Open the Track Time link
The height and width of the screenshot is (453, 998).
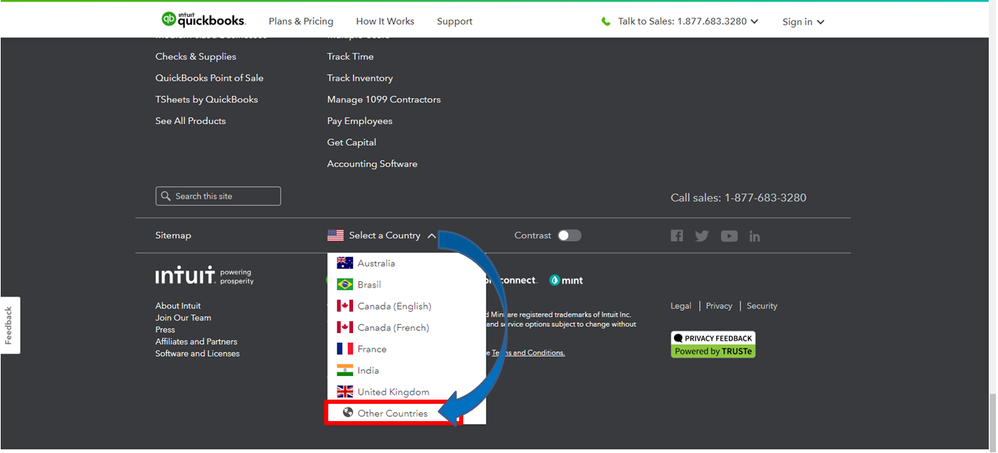pos(350,57)
